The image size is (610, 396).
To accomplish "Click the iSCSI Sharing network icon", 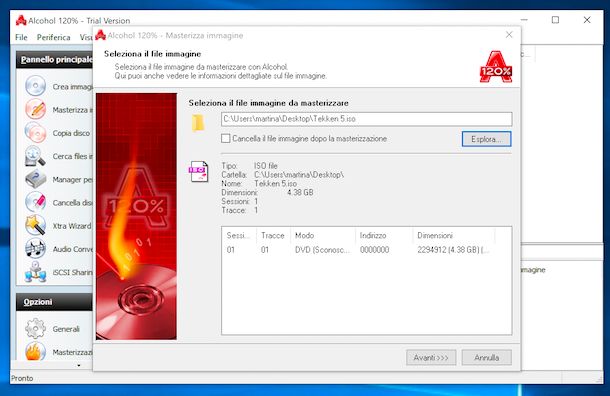I will tap(35, 272).
